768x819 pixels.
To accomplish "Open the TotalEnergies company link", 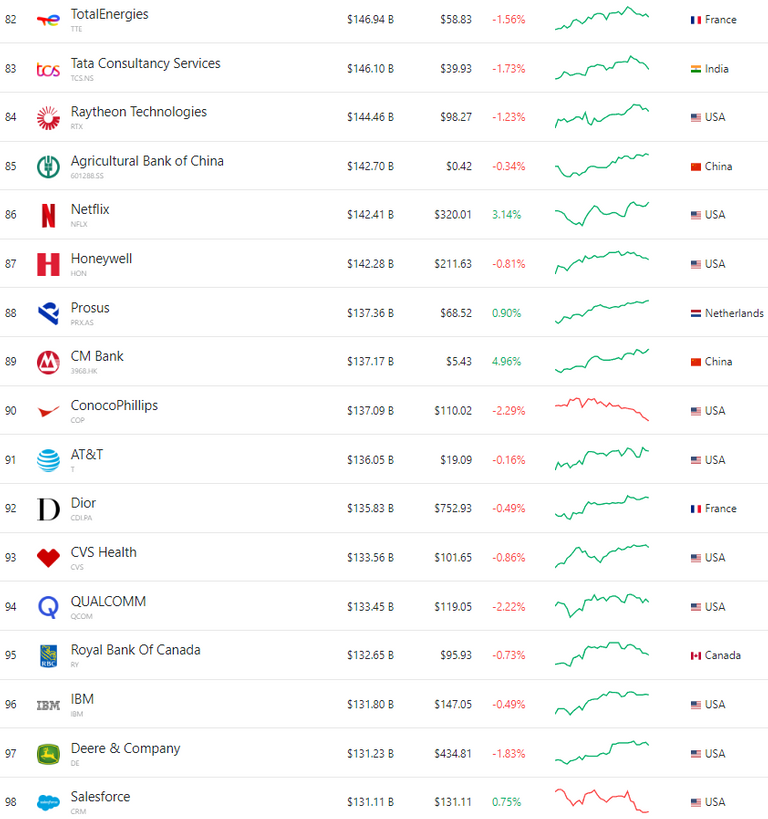I will tap(109, 14).
